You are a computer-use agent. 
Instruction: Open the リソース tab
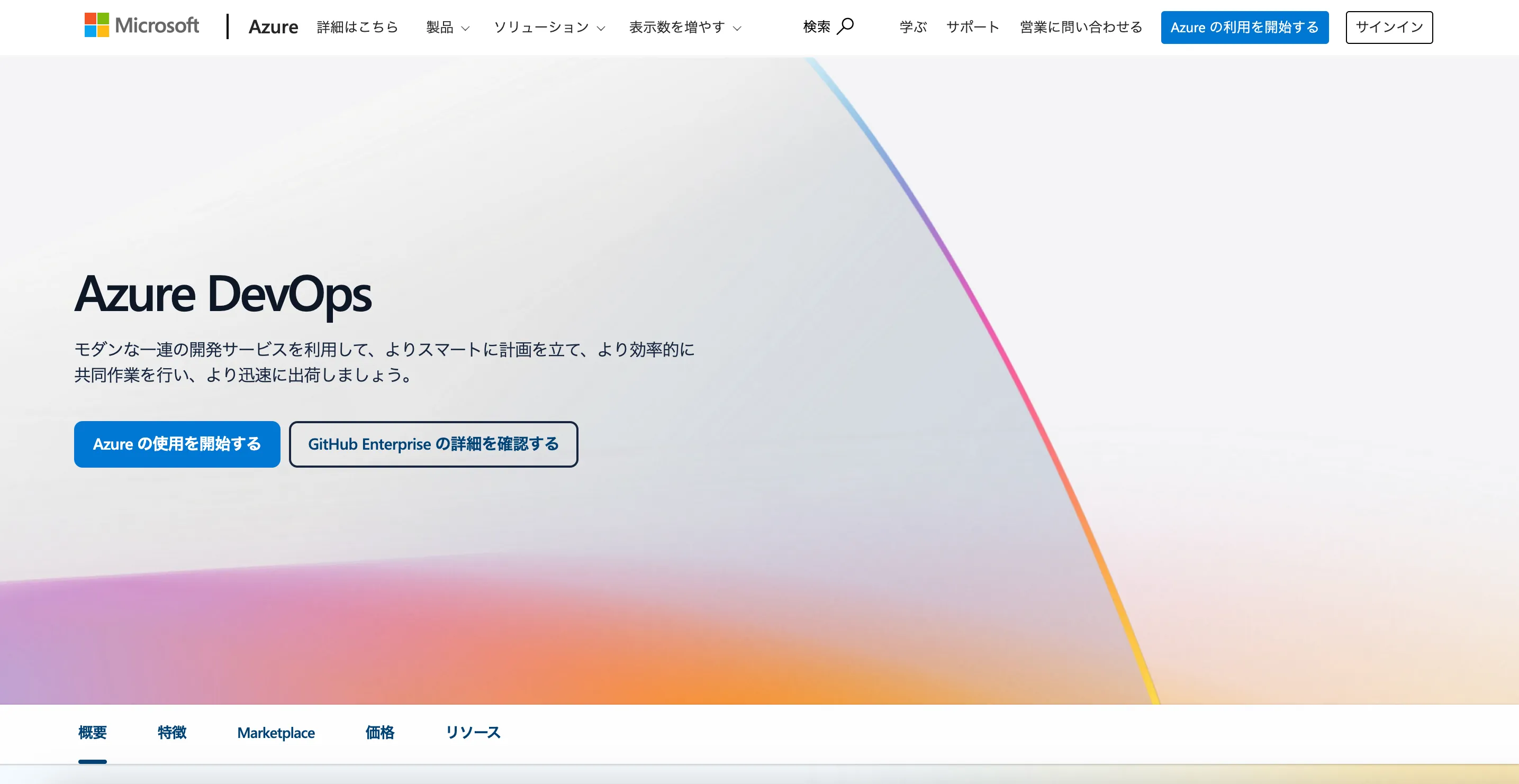click(x=473, y=733)
